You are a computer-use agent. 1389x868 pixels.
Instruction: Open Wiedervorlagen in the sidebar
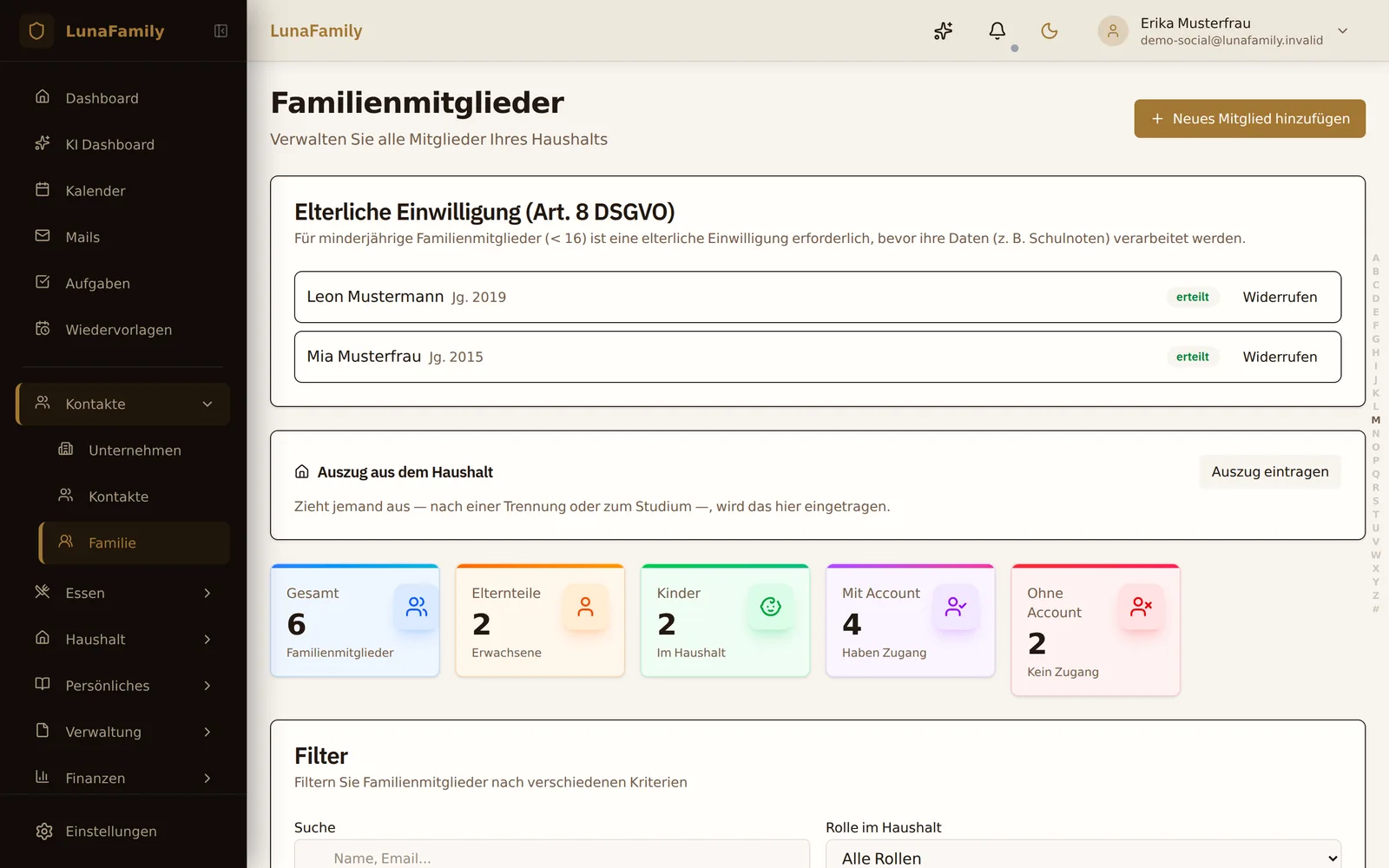123,330
